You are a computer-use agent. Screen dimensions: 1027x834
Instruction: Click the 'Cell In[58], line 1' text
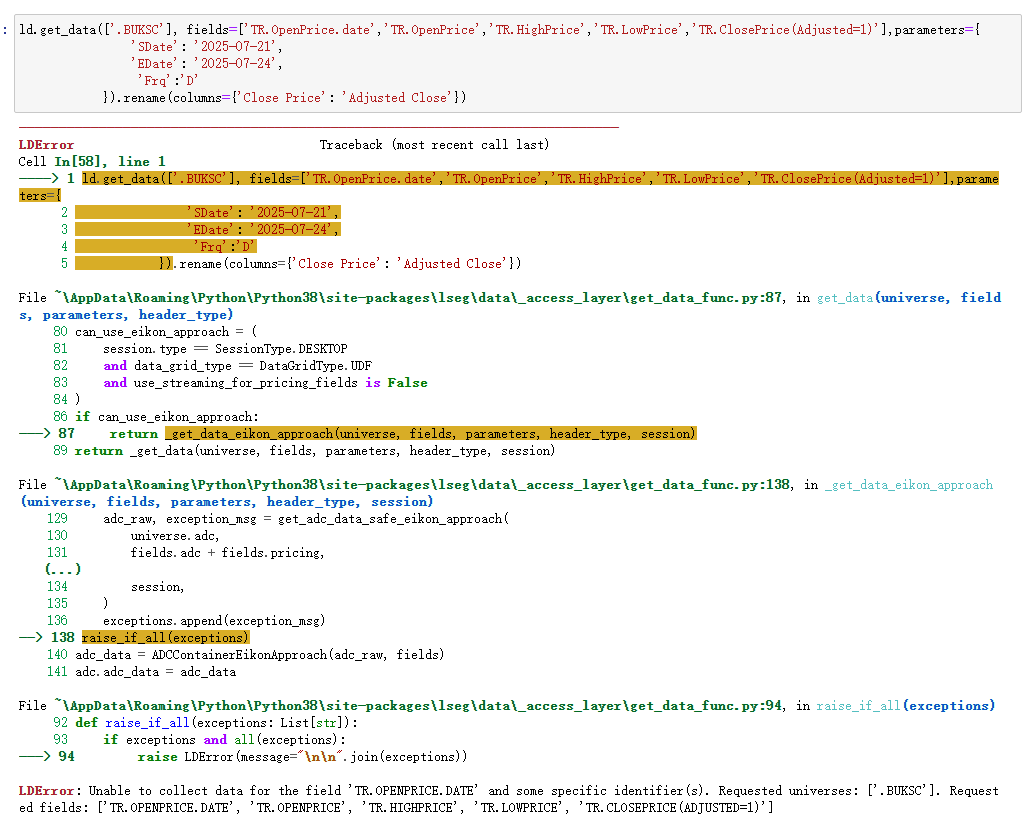pos(92,162)
